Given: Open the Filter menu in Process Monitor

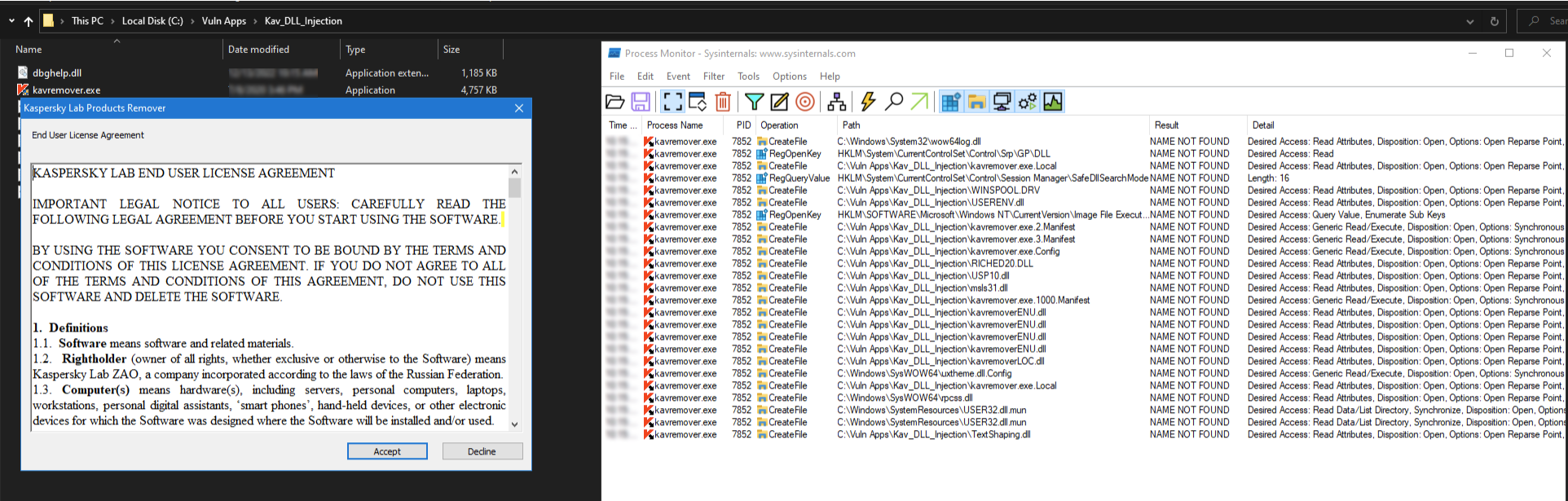Looking at the screenshot, I should [714, 77].
